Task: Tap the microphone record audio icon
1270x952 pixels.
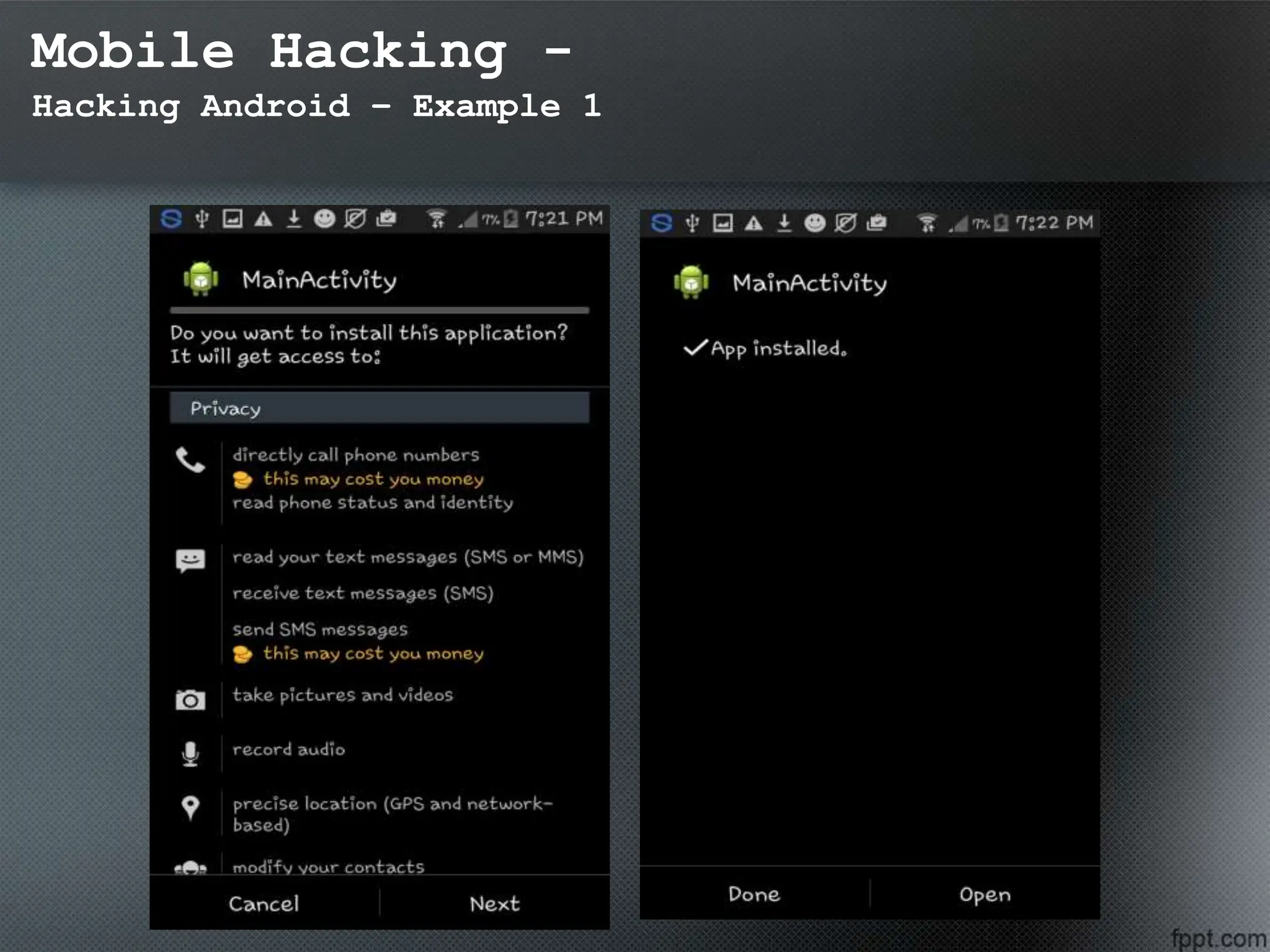Action: click(x=190, y=754)
